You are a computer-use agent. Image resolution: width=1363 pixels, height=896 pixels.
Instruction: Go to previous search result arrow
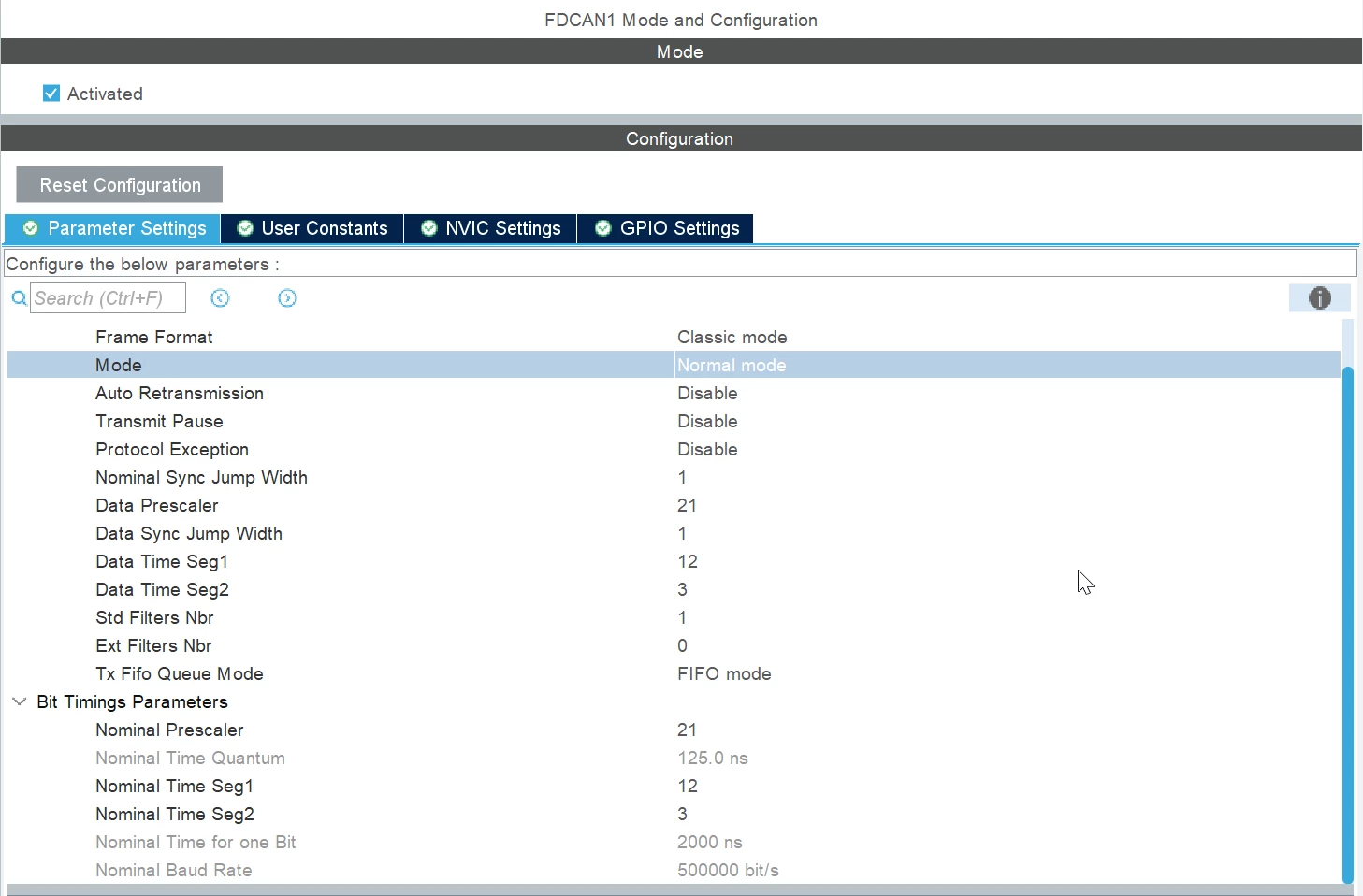click(220, 298)
